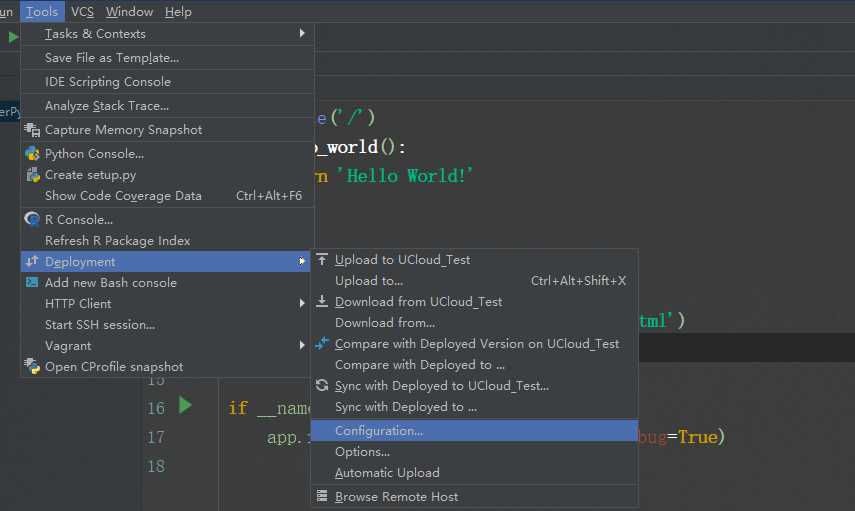
Task: Click the Tasks & Contexts label
Action: [x=95, y=34]
